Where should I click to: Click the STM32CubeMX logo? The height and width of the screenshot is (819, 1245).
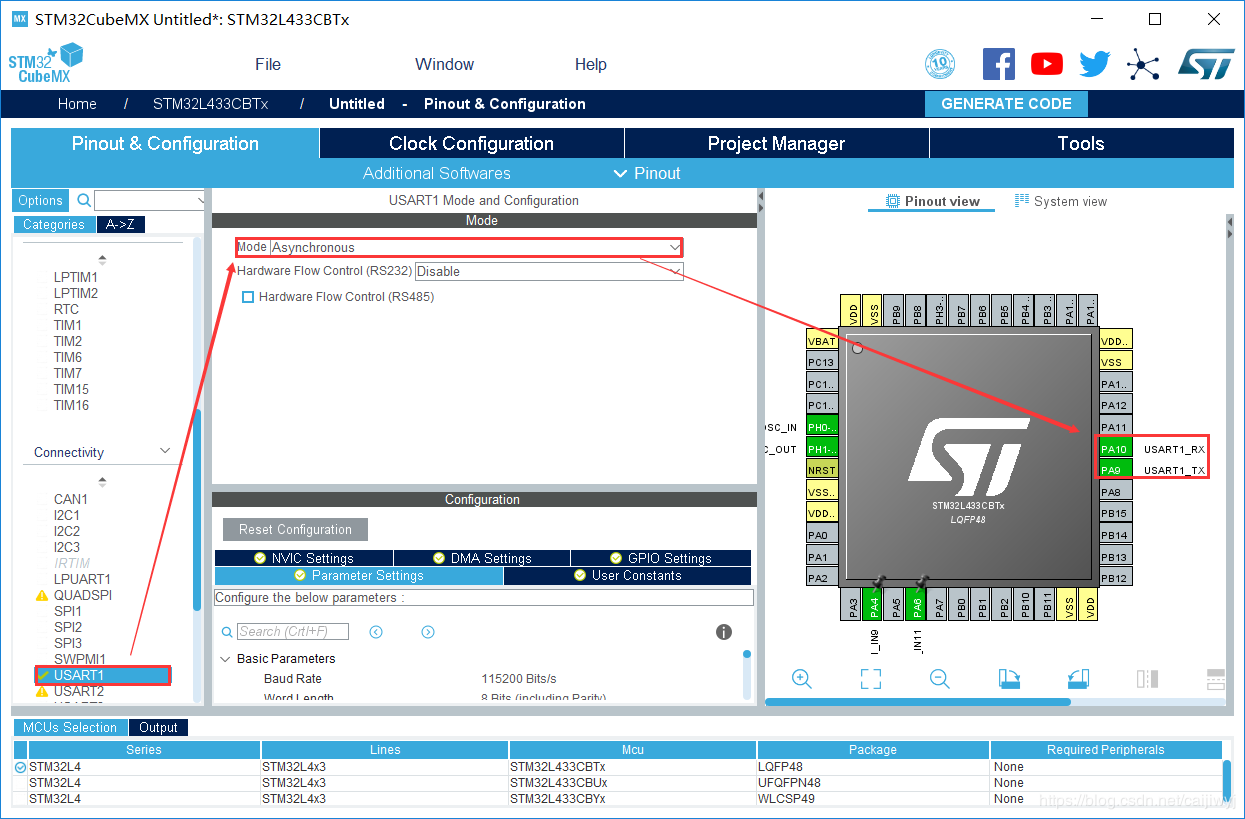tap(46, 63)
